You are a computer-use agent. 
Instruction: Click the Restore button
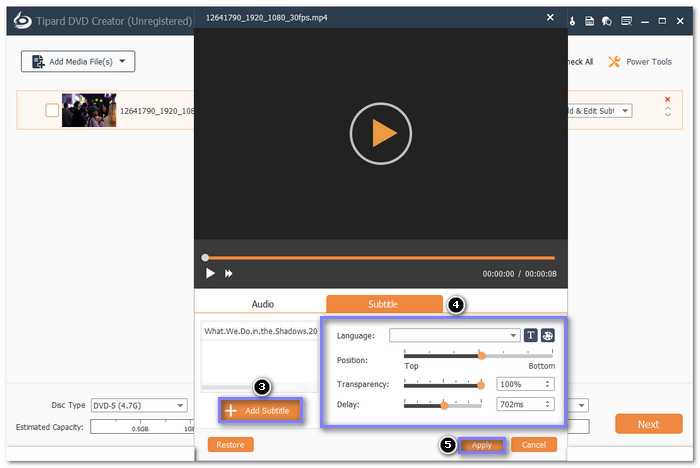click(230, 445)
